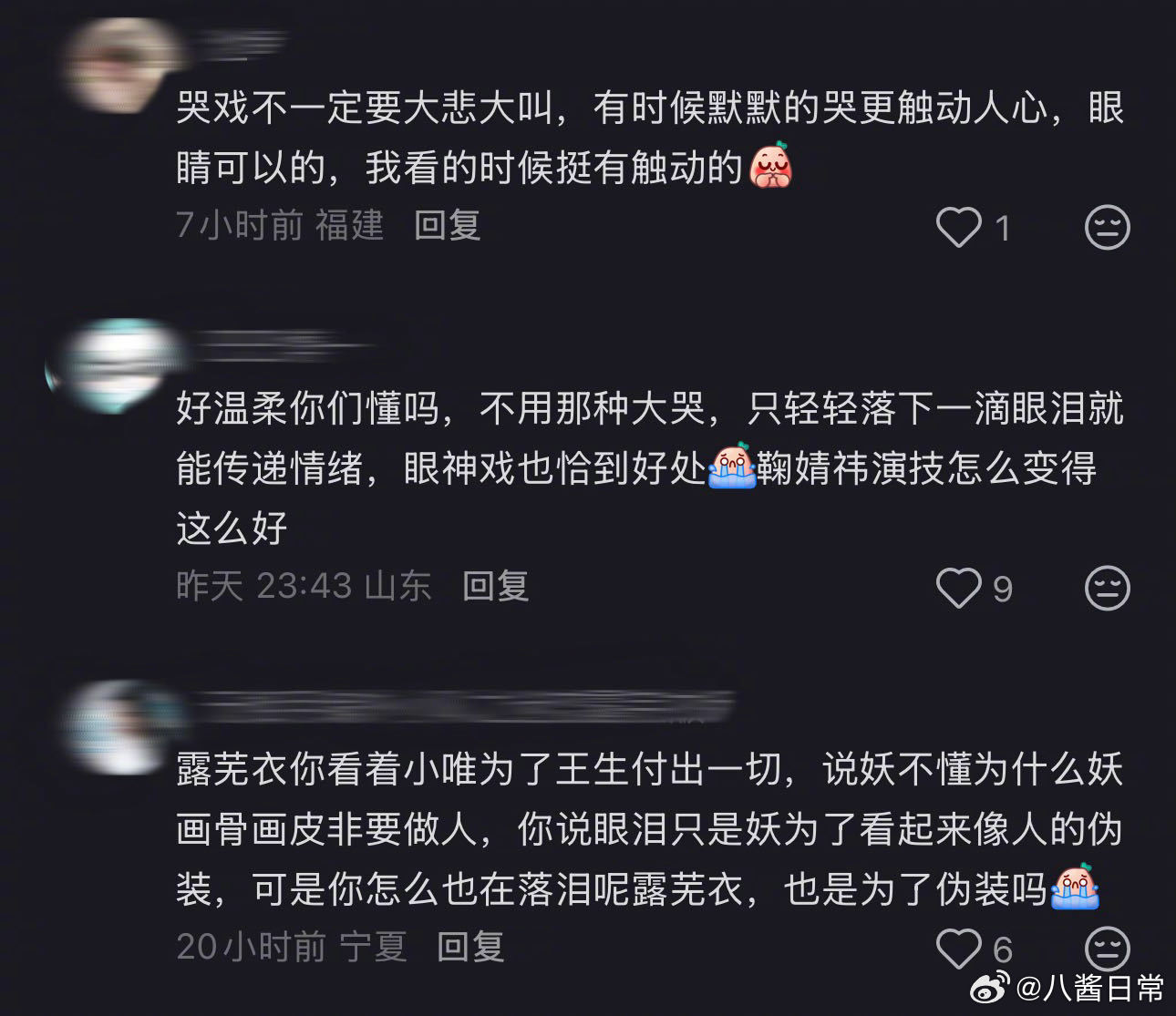Reply to the 20小时前 宁夏 comment
The width and height of the screenshot is (1176, 1016).
coord(470,947)
